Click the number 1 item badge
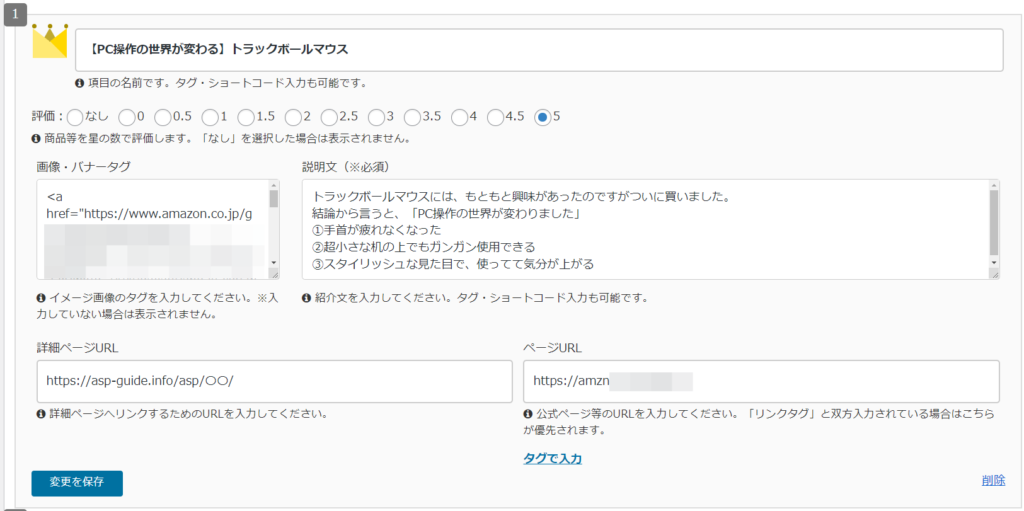The height and width of the screenshot is (511, 1024). pyautogui.click(x=16, y=15)
